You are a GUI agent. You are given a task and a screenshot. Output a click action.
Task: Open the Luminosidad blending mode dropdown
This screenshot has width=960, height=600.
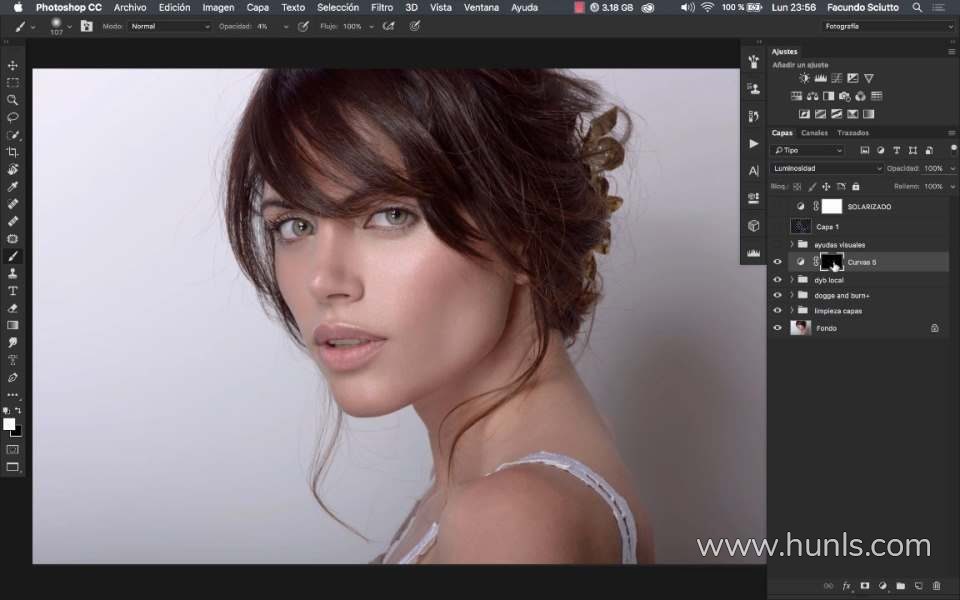pos(826,168)
